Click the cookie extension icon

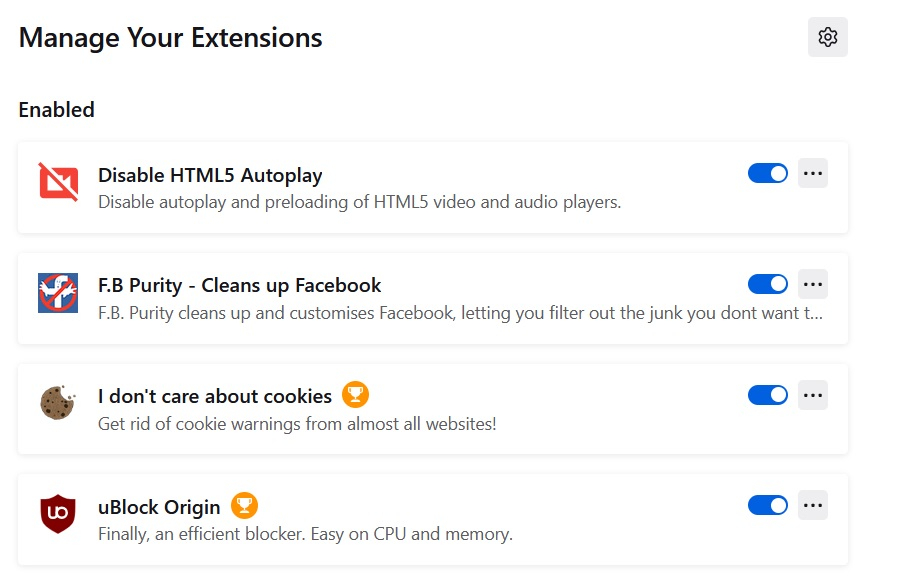pyautogui.click(x=58, y=403)
